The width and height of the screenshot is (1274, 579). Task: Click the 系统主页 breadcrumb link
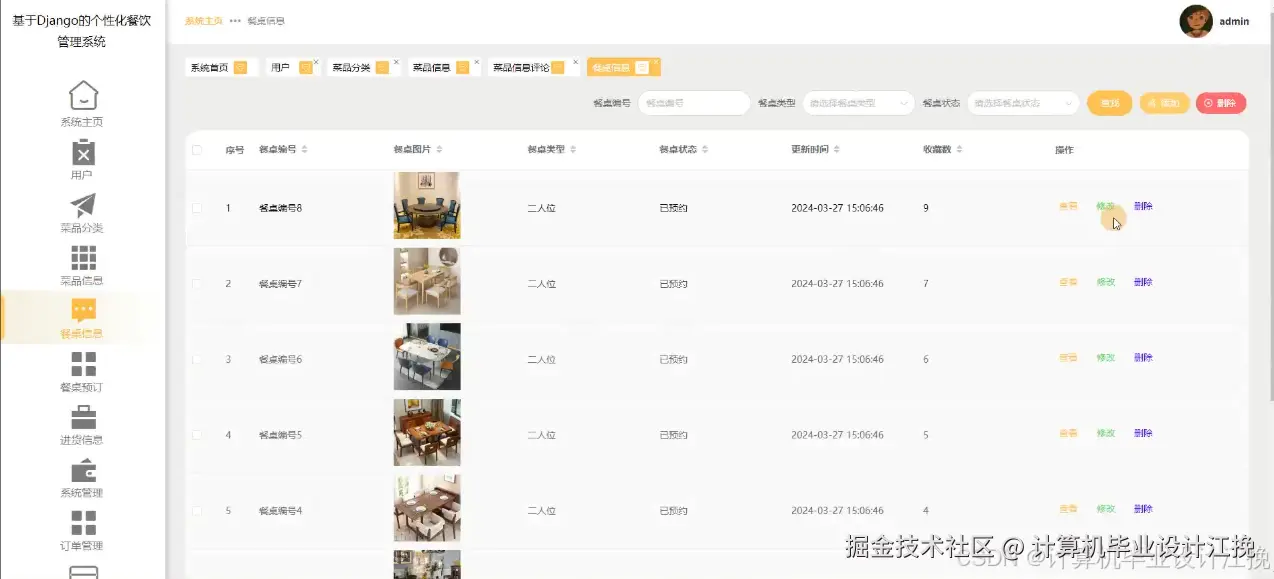coord(204,21)
